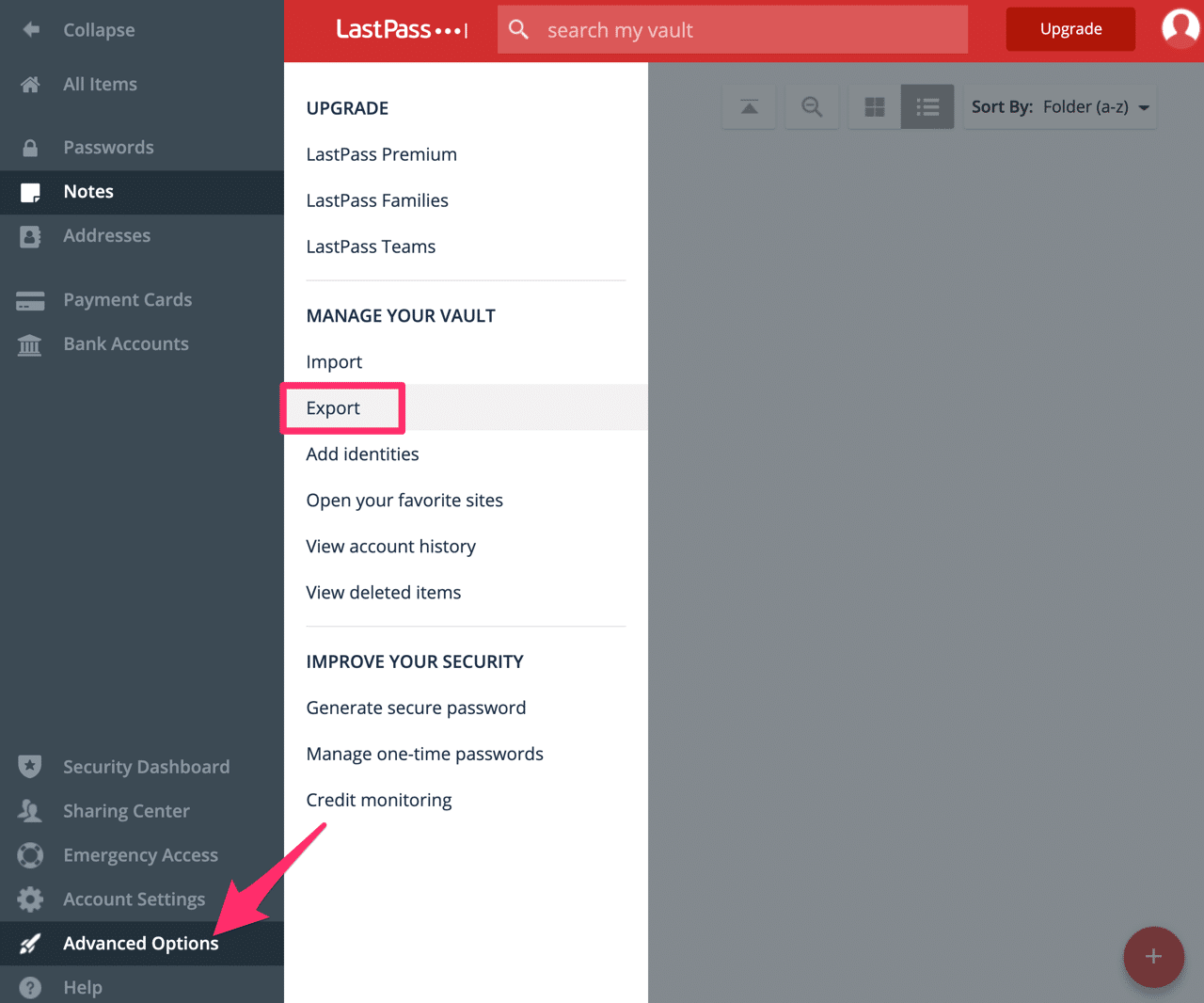Image resolution: width=1204 pixels, height=1003 pixels.
Task: Click the All Items home icon
Action: [x=30, y=85]
